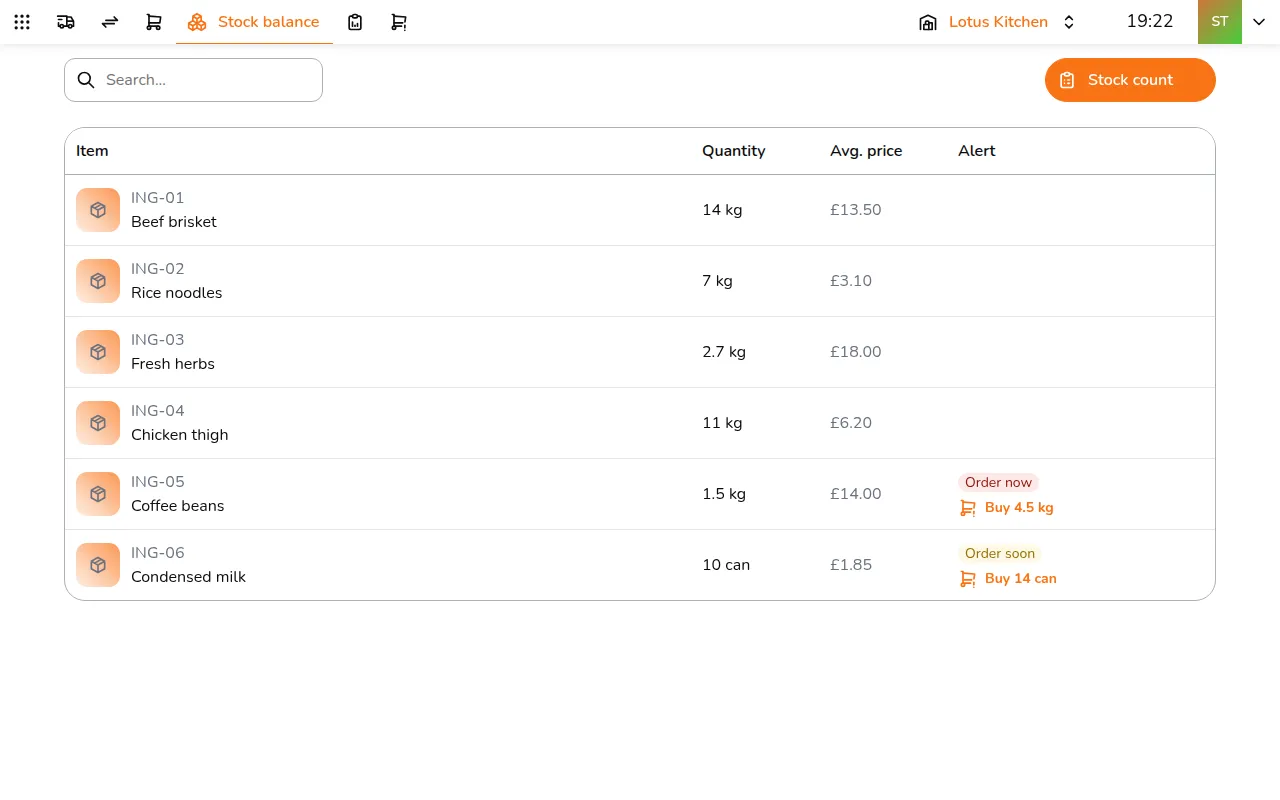Click the £13.50 average price
The height and width of the screenshot is (800, 1280).
point(856,210)
